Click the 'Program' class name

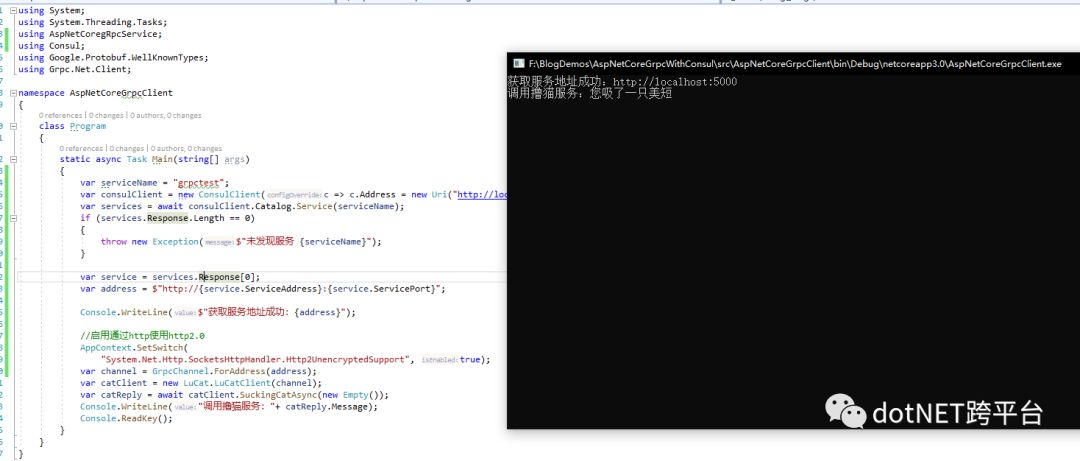pyautogui.click(x=87, y=126)
